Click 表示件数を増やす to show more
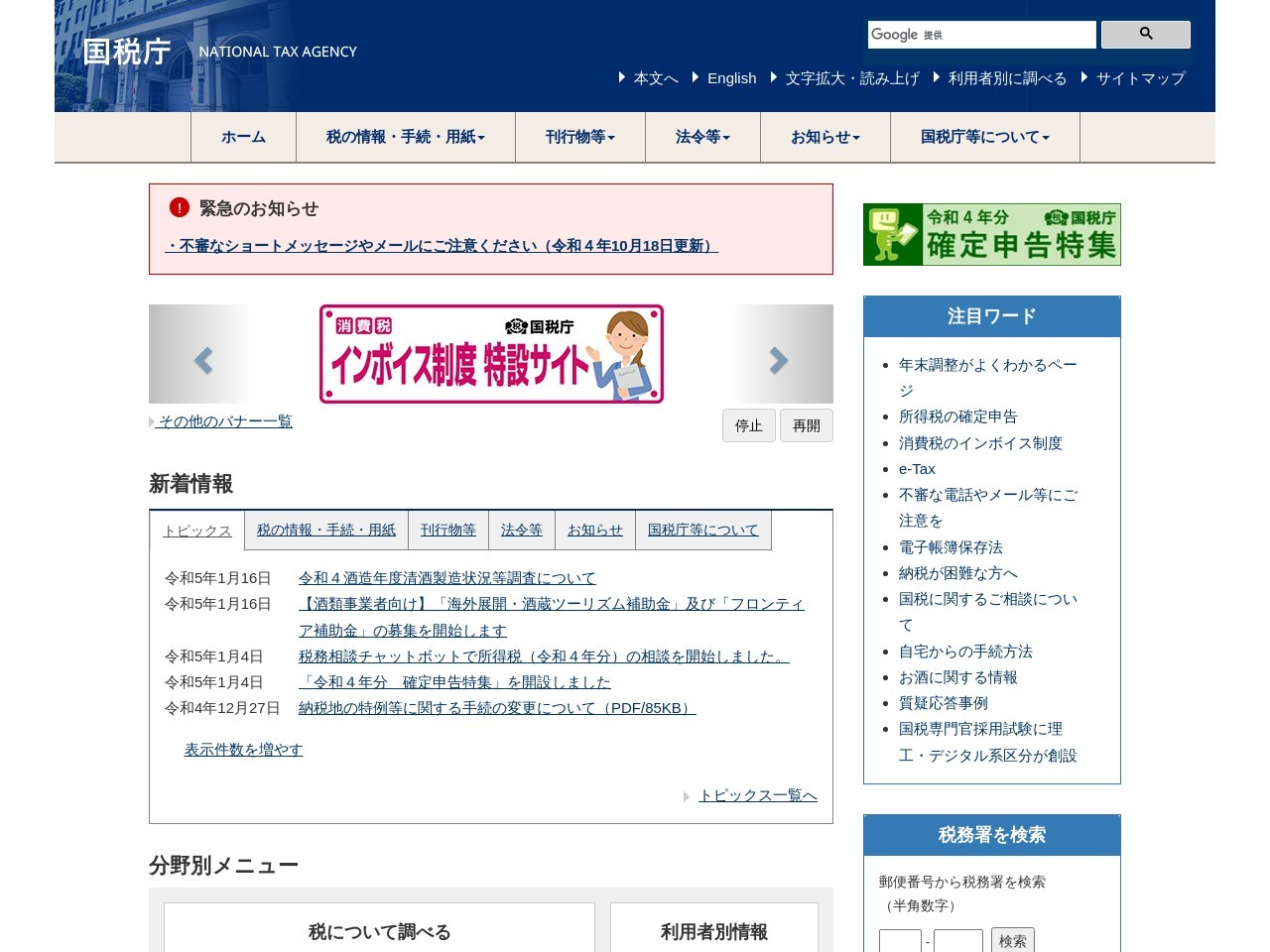 coord(243,750)
